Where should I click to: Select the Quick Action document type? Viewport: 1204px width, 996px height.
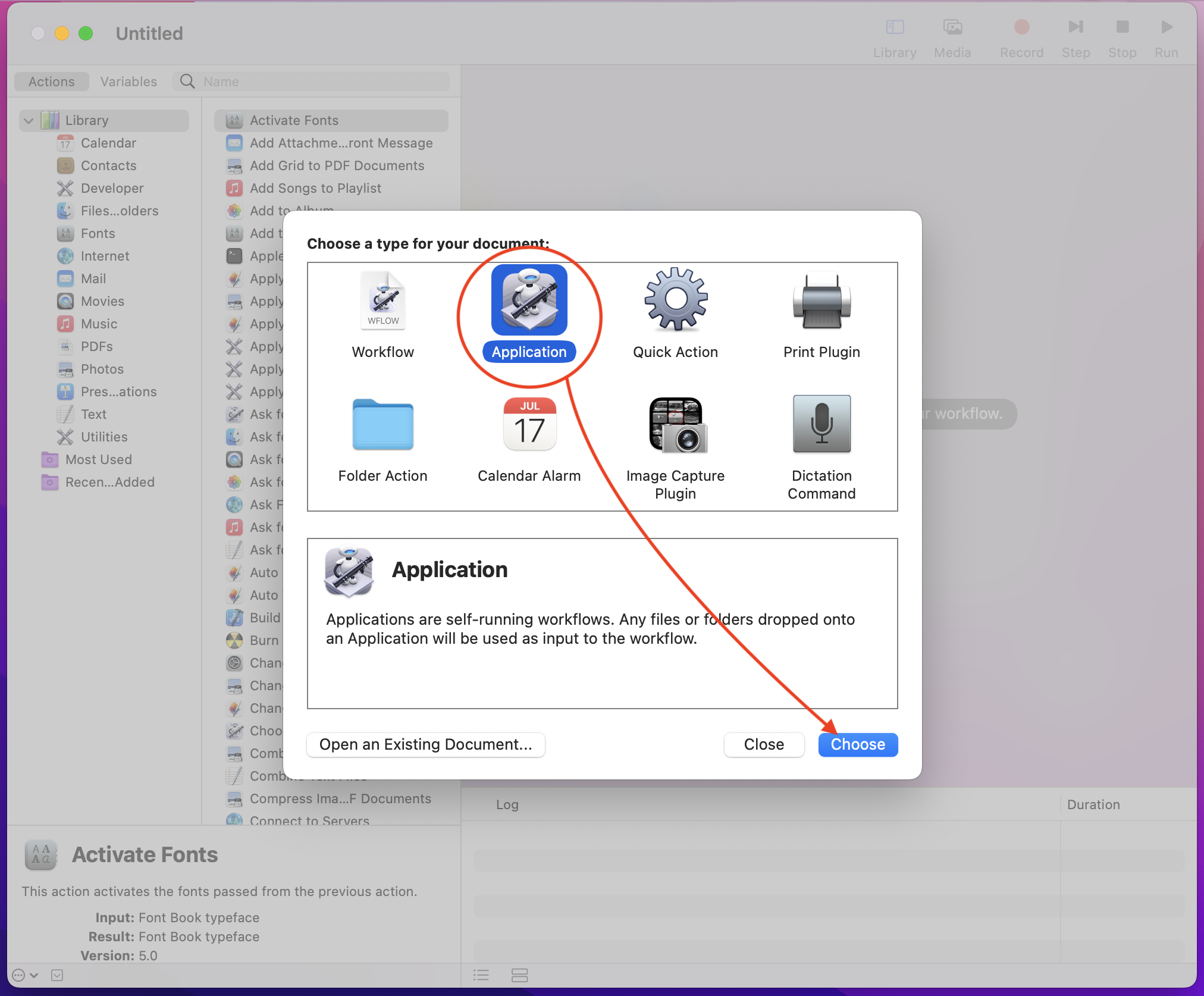point(675,315)
